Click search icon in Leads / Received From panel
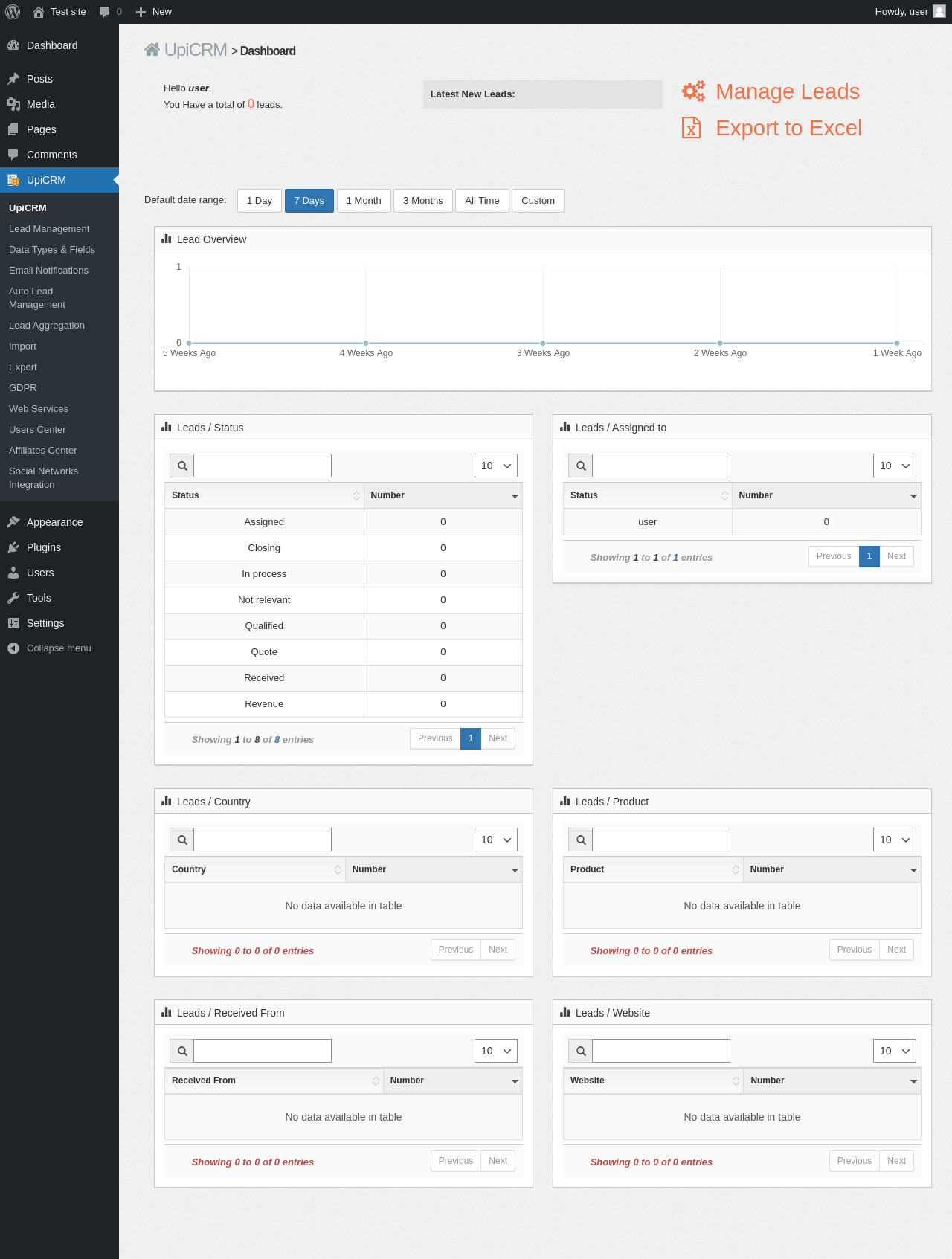Image resolution: width=952 pixels, height=1259 pixels. click(182, 1051)
